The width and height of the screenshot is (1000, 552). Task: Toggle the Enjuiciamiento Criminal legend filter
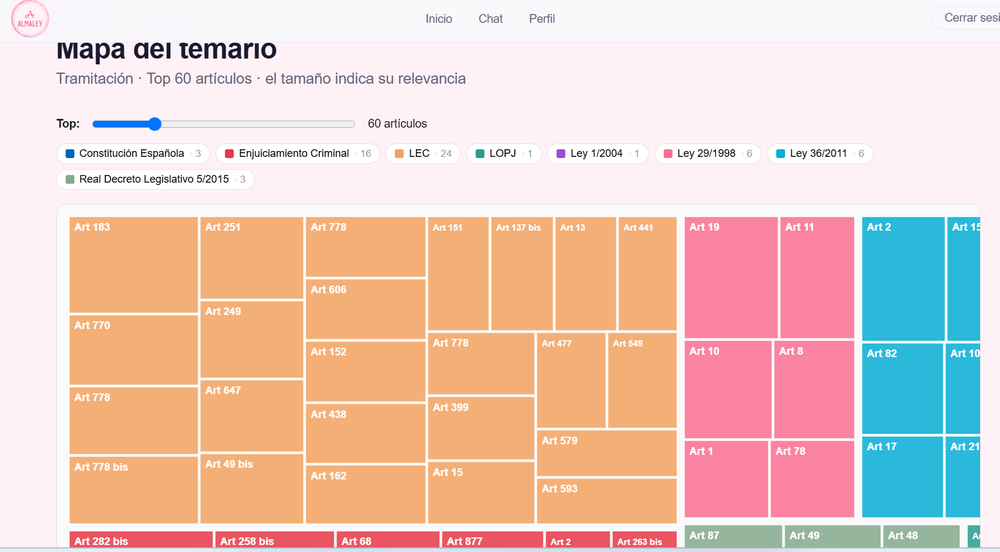click(297, 154)
